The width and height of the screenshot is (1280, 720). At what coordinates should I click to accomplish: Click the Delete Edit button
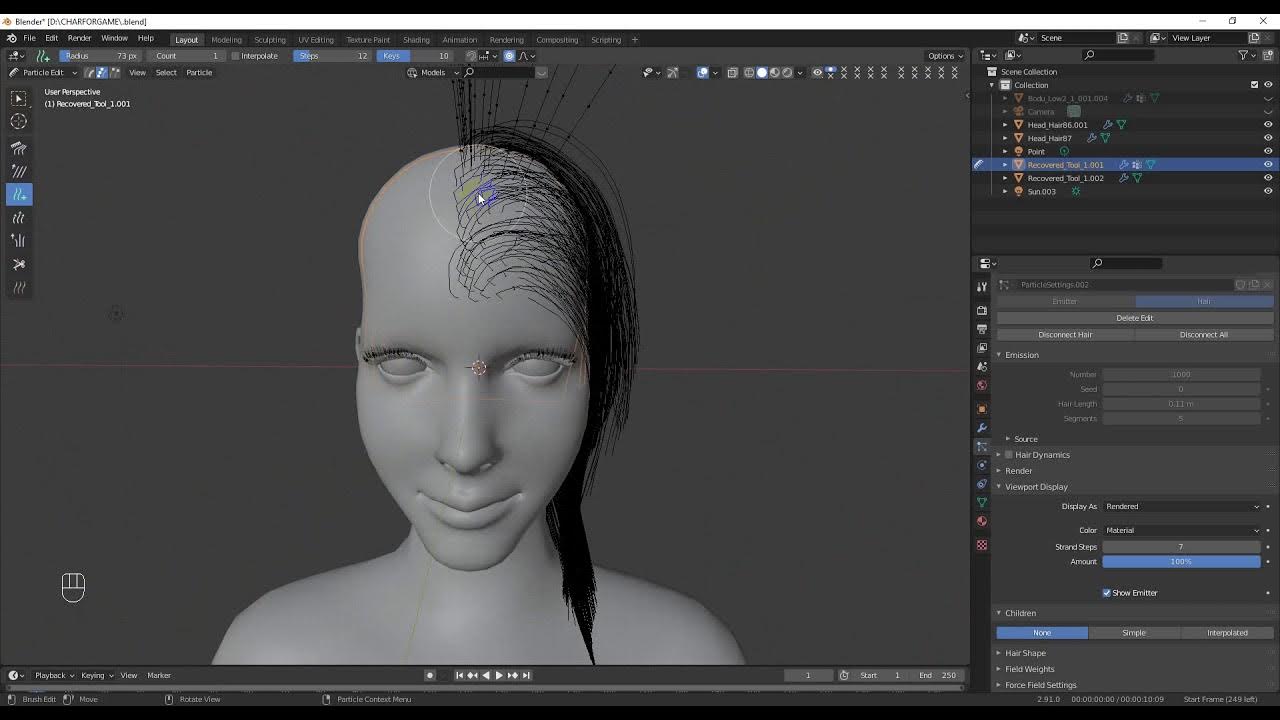1135,318
